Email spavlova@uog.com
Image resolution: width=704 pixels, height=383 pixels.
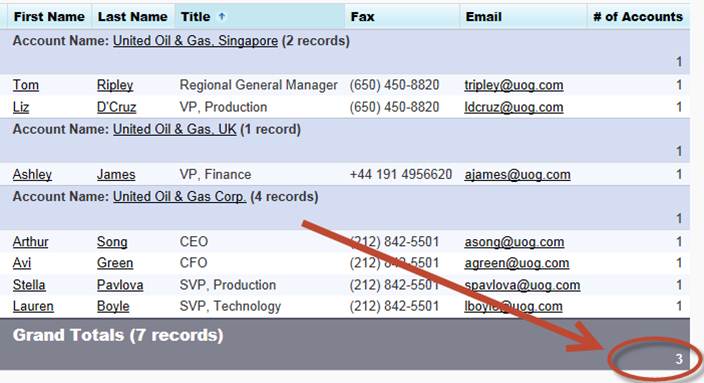(522, 285)
